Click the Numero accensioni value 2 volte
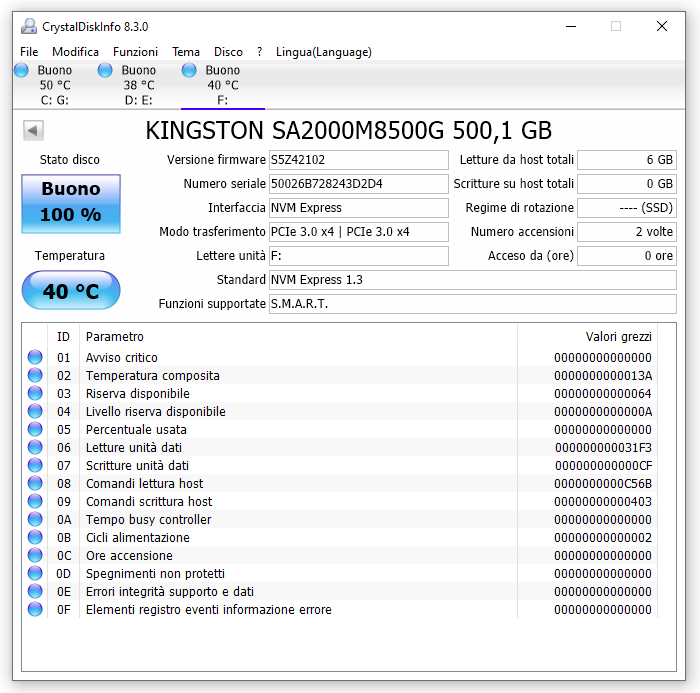Screen dimensions: 700x693 click(627, 232)
